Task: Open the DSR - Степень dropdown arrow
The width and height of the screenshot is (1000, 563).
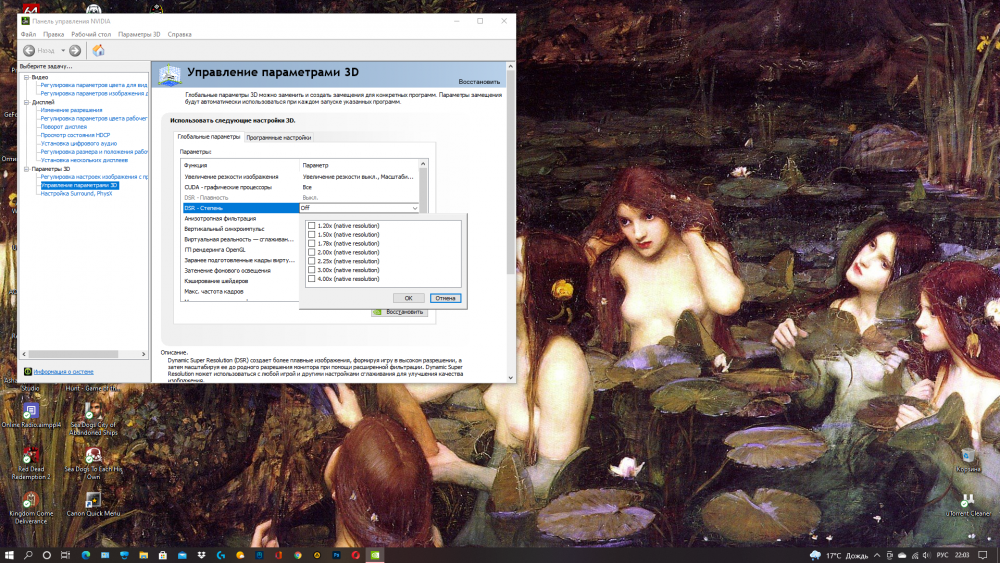Action: point(415,208)
